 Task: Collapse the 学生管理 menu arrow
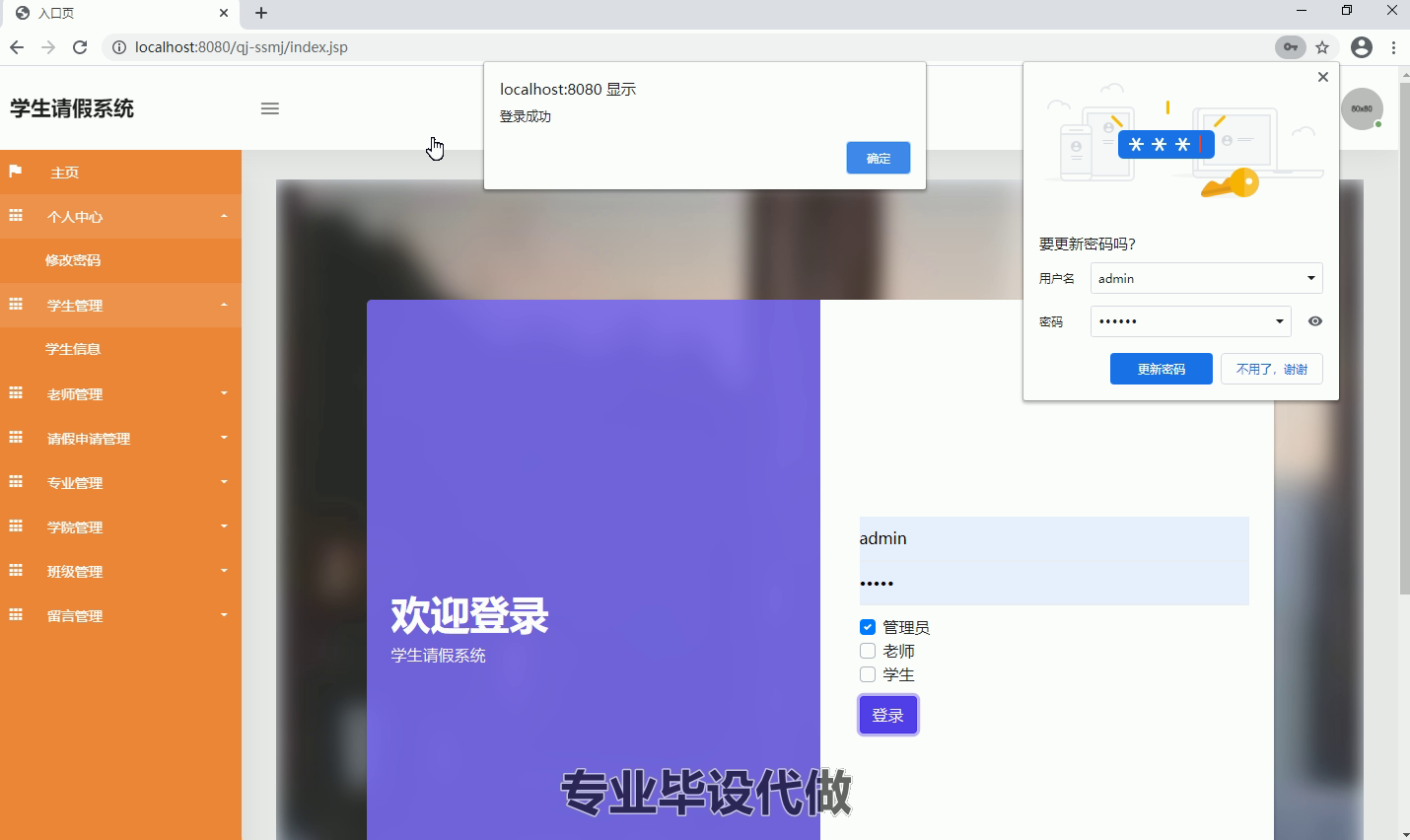(x=224, y=305)
